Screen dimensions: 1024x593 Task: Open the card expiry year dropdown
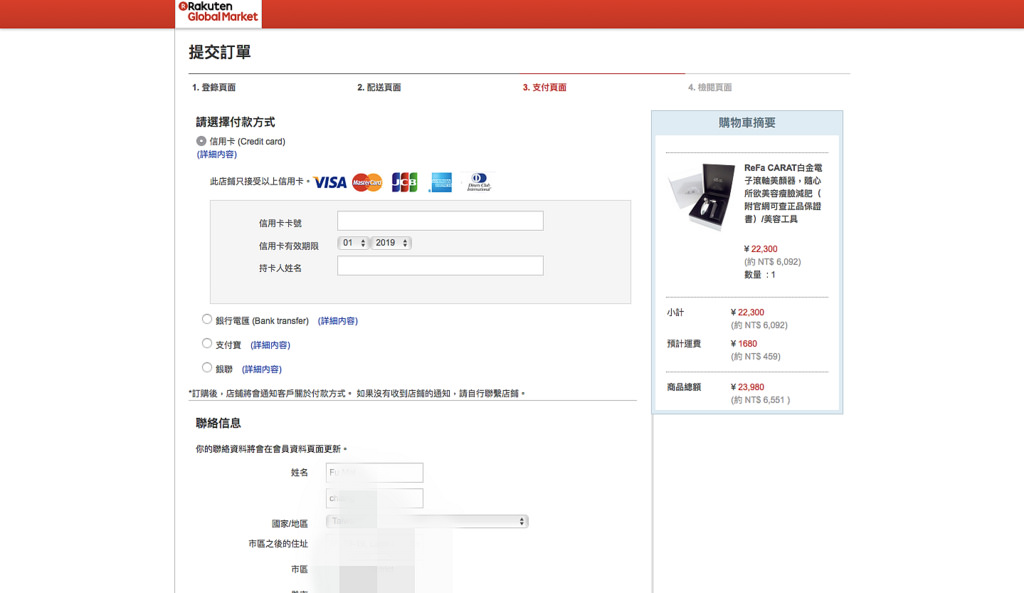tap(391, 243)
